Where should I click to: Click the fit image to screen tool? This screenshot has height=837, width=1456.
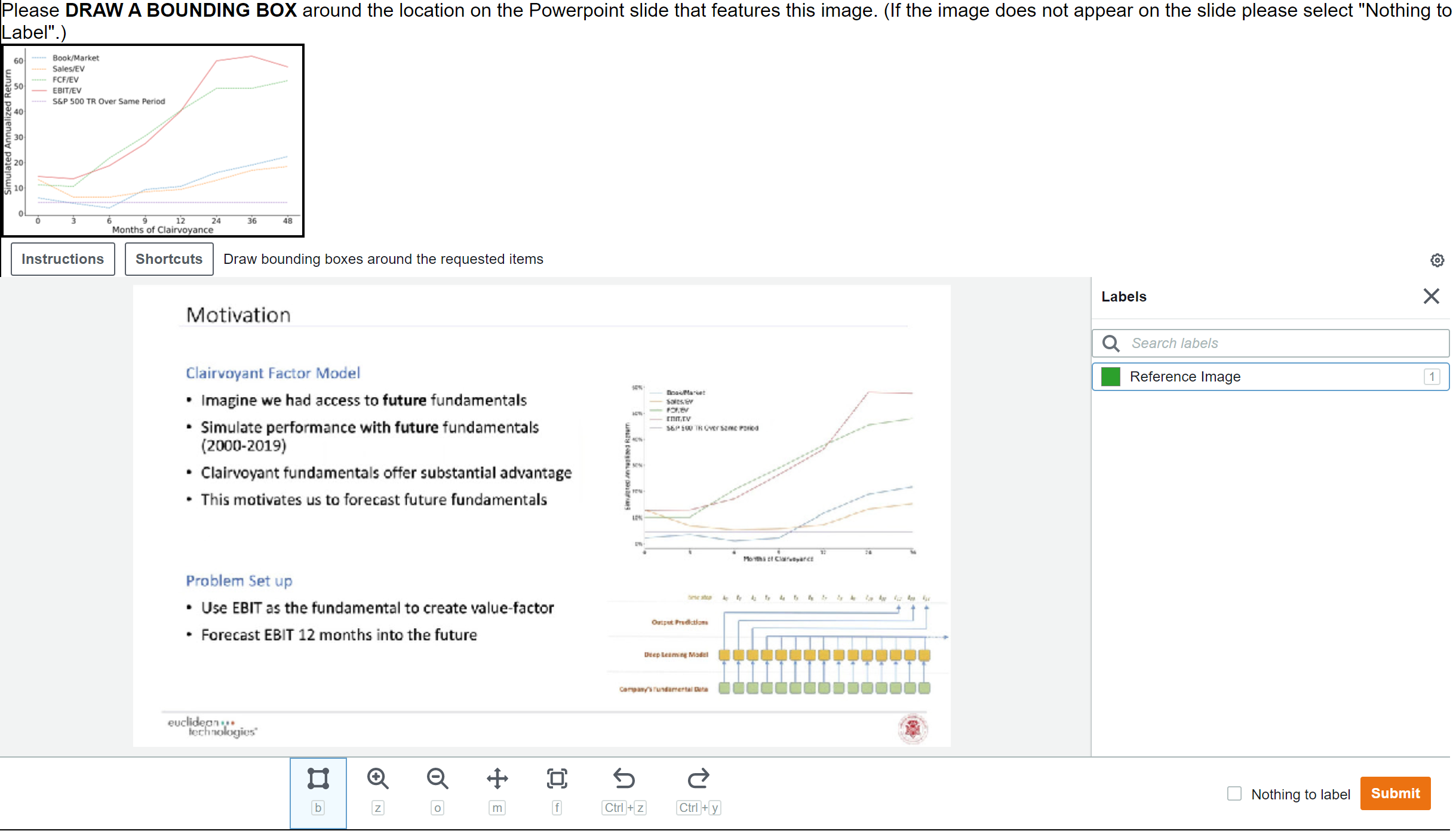pos(557,778)
